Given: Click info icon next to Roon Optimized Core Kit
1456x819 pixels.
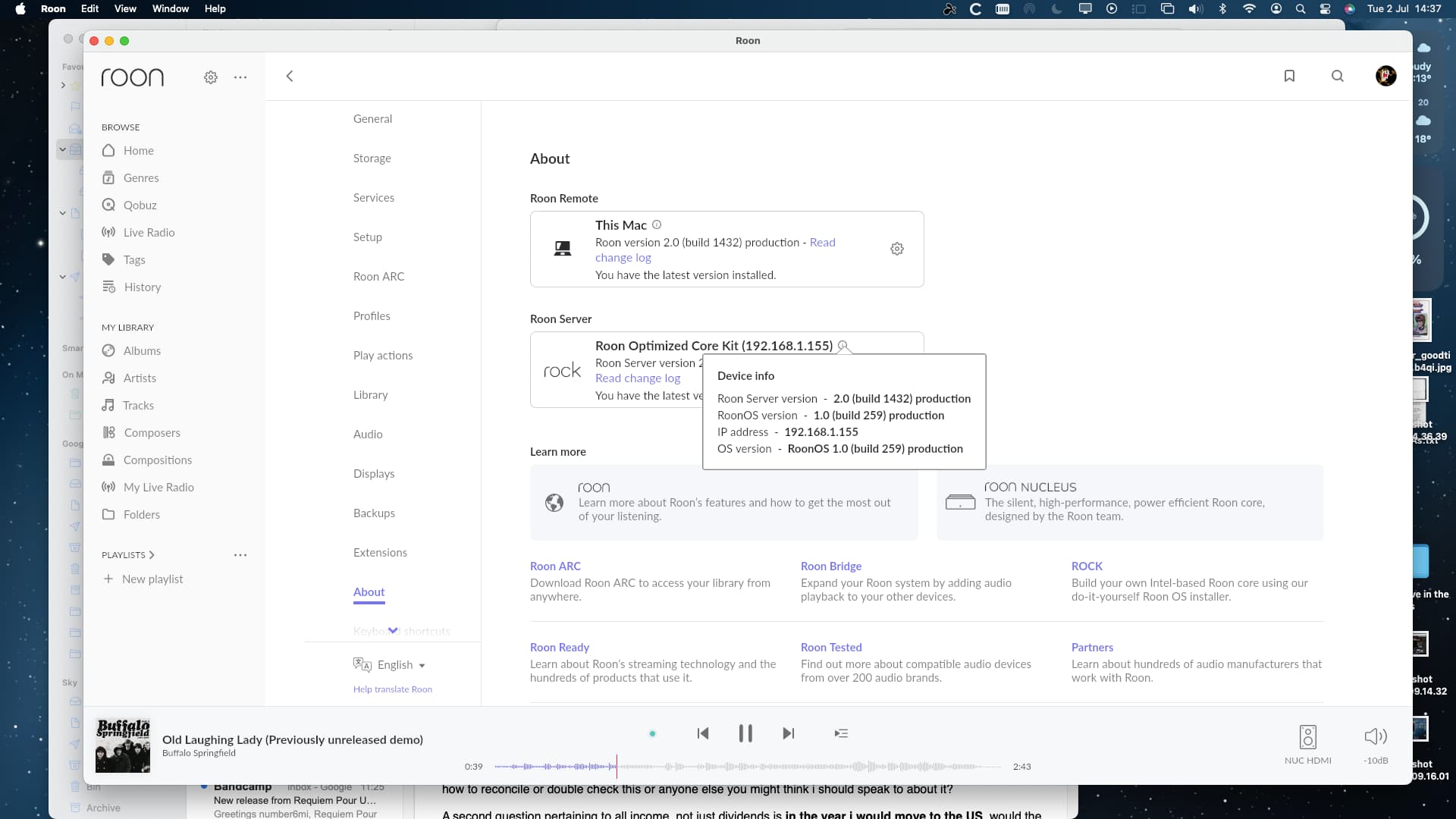Looking at the screenshot, I should [843, 345].
